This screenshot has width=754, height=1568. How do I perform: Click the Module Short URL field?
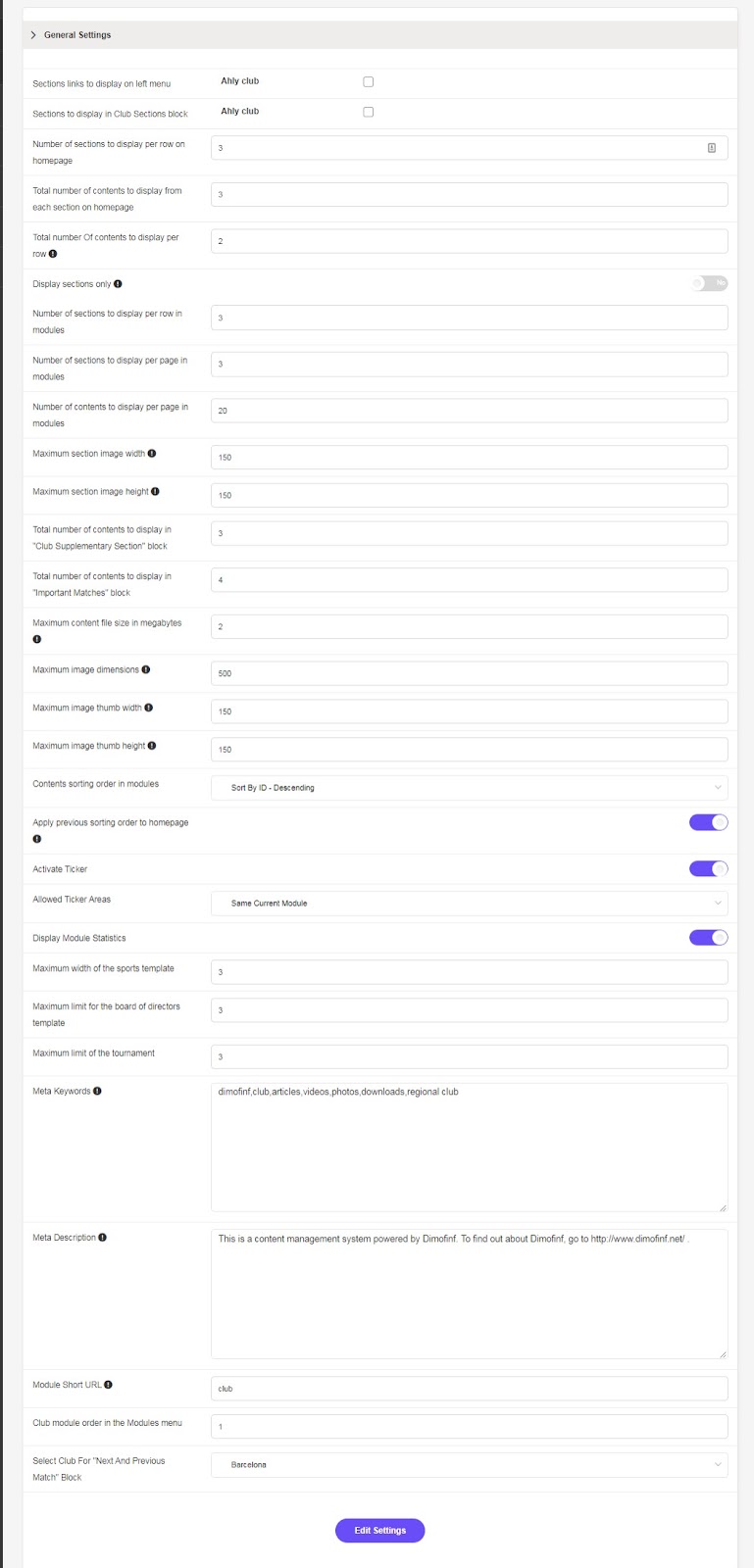470,1389
